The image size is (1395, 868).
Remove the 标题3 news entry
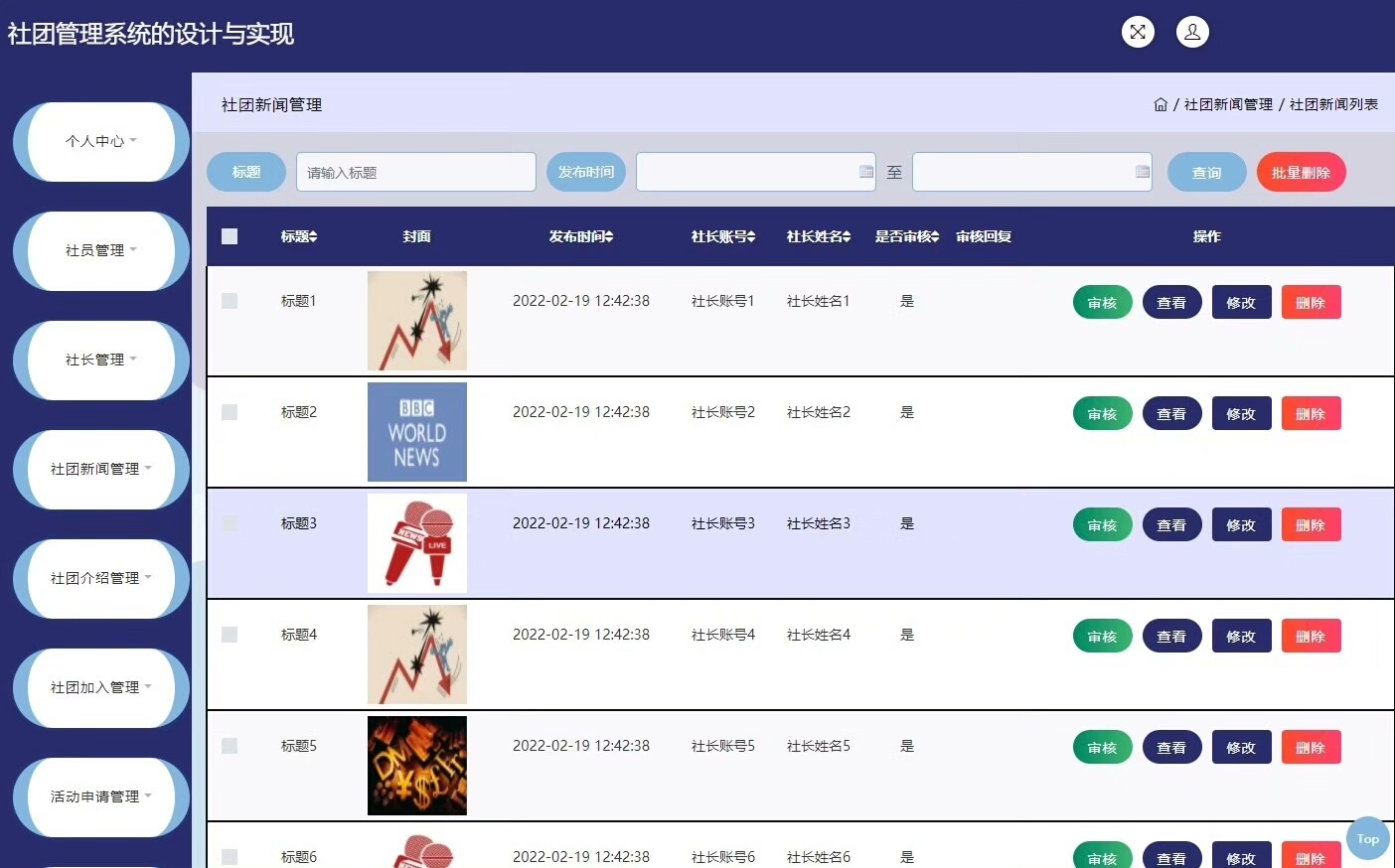click(x=1312, y=525)
